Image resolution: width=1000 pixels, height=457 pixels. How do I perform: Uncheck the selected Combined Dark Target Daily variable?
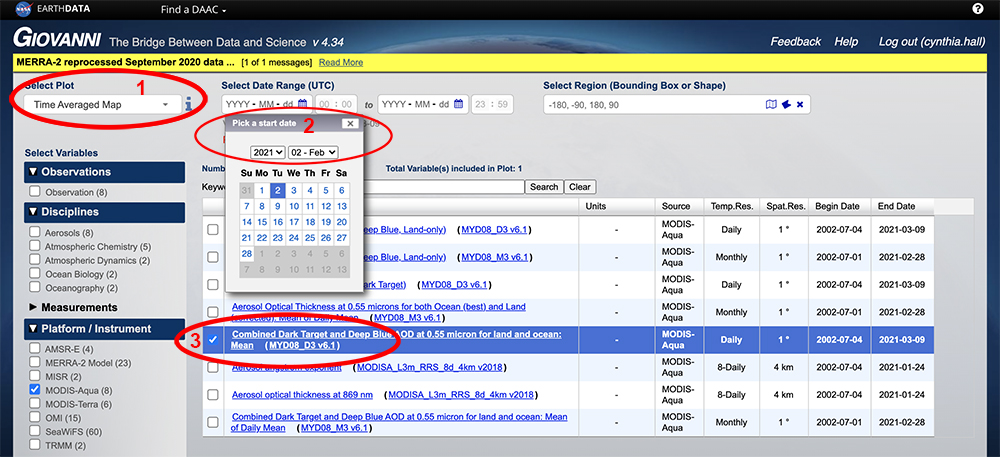coord(212,340)
